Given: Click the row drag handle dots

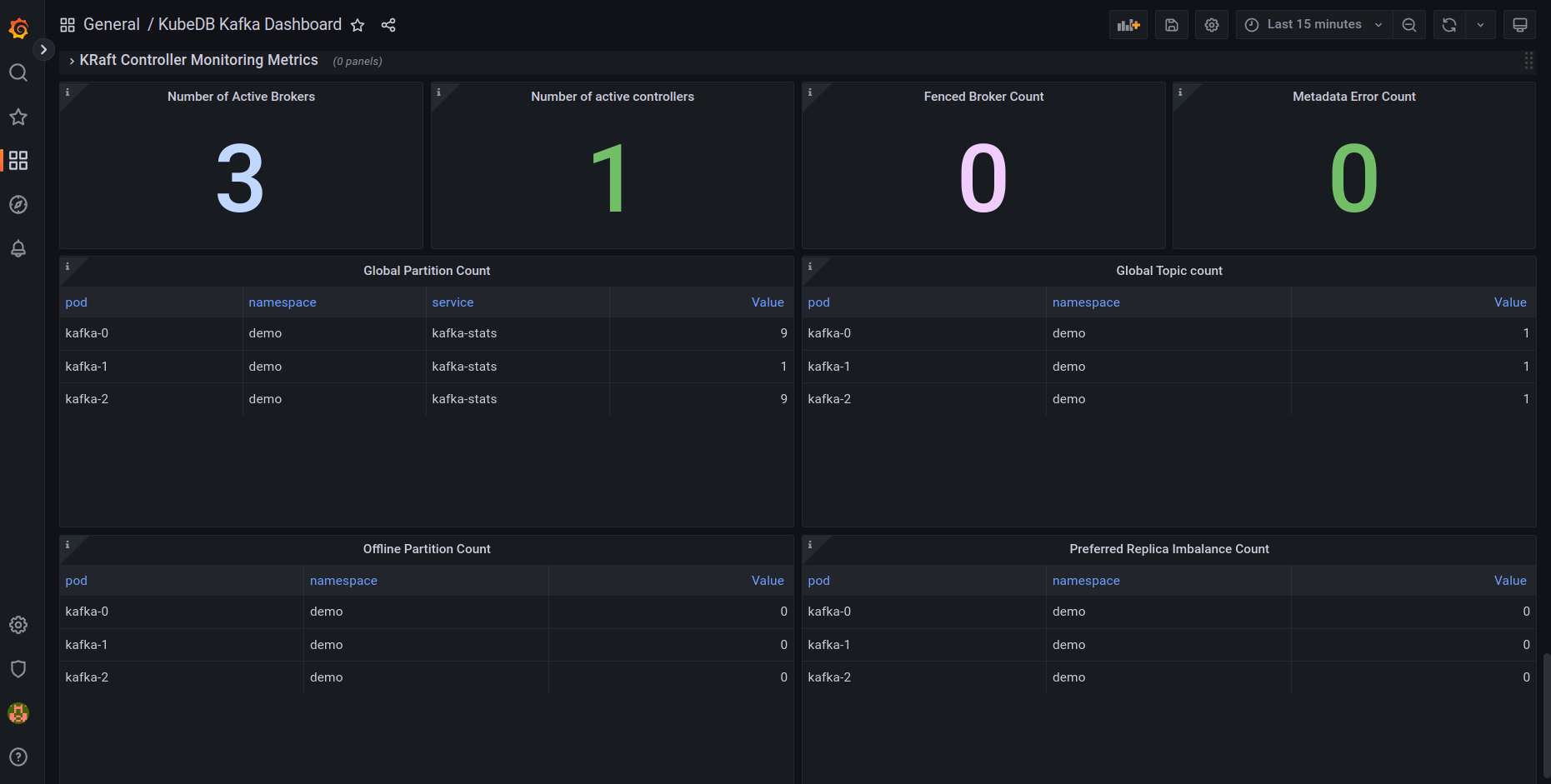Looking at the screenshot, I should (x=1528, y=60).
